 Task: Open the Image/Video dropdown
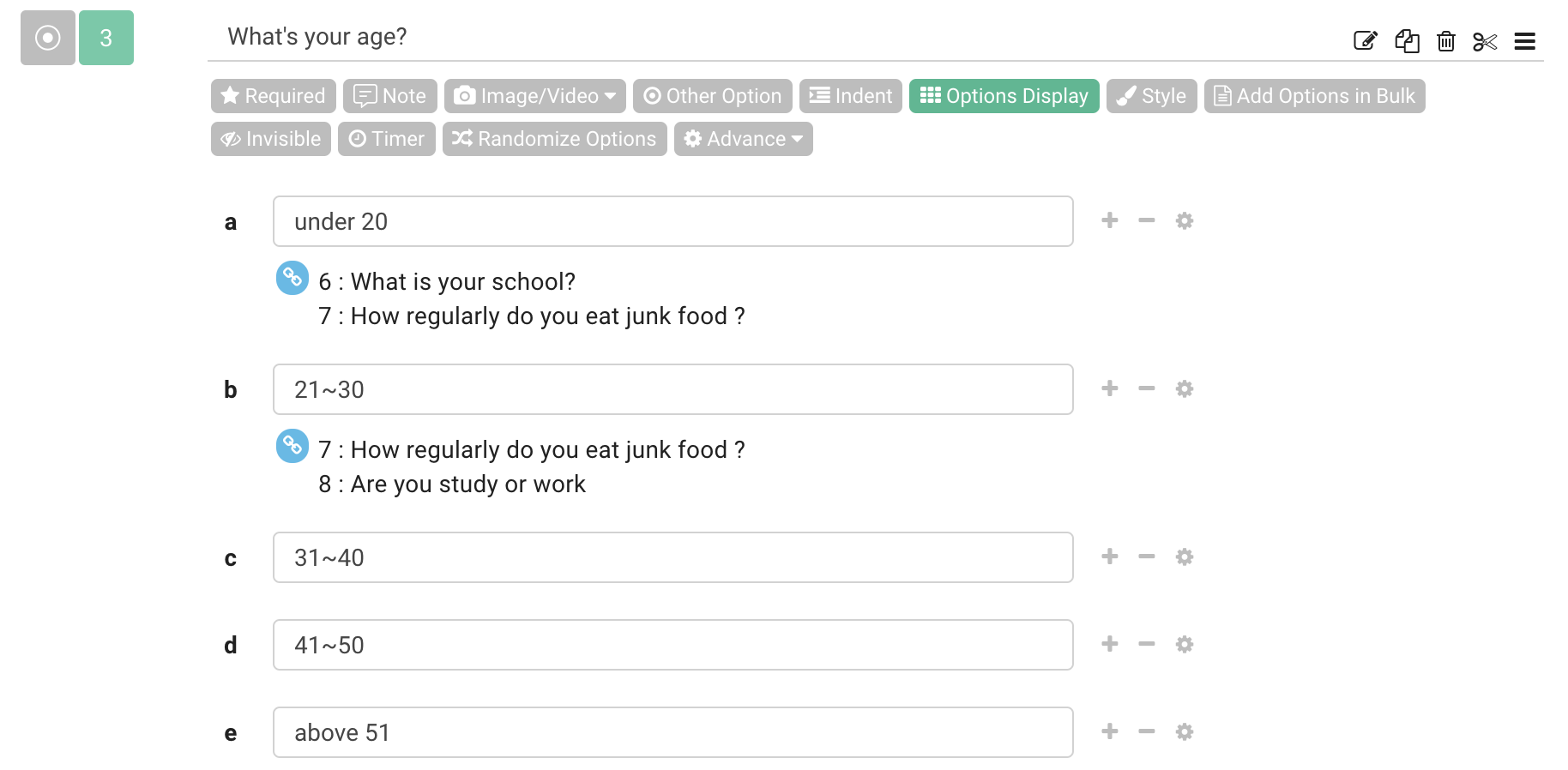[534, 96]
